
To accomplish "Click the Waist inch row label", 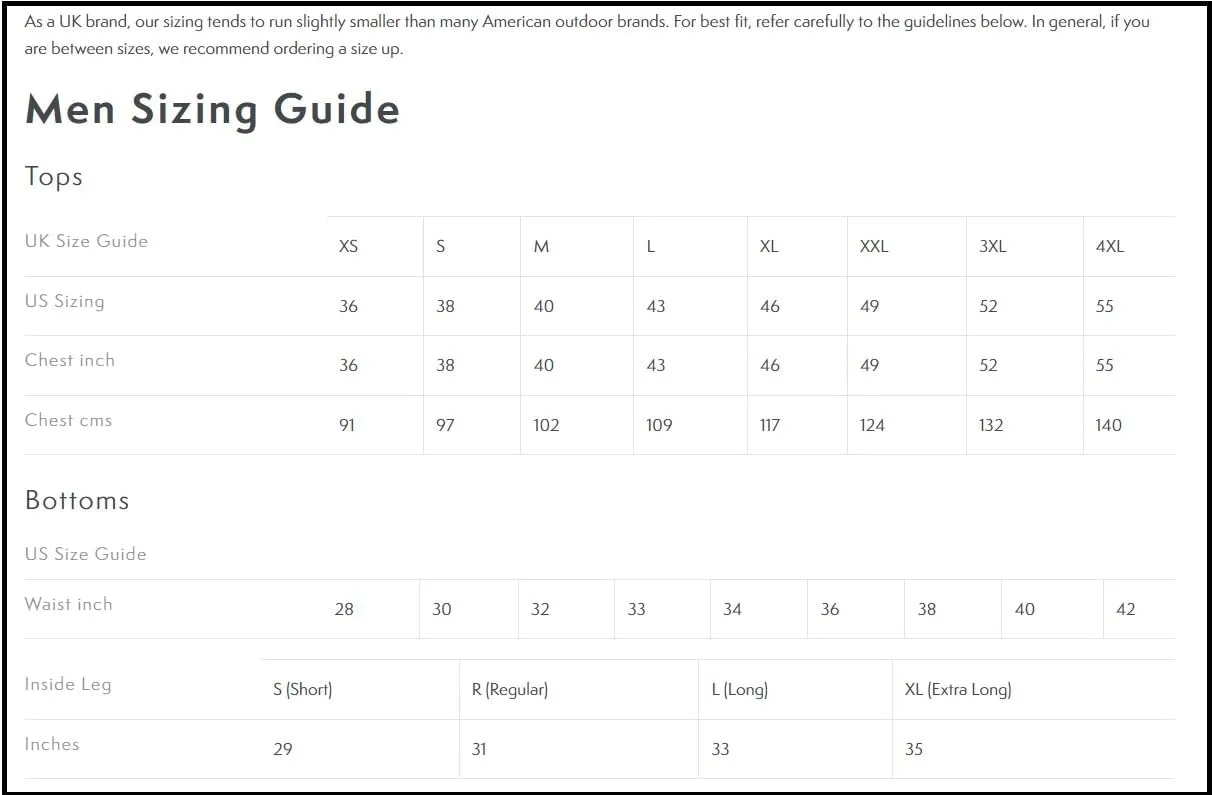I will pos(68,604).
